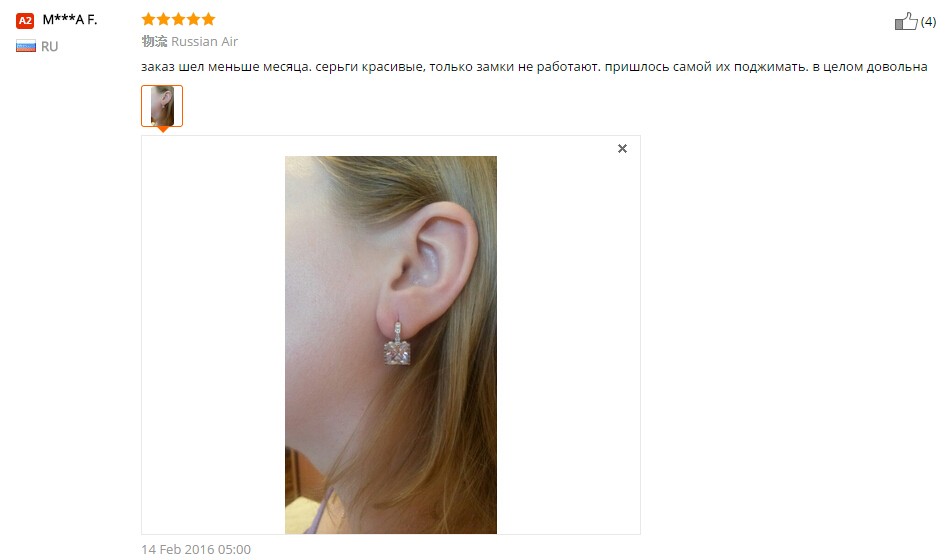Click the fifth orange rating star
Viewport: 946px width, 560px height.
tap(209, 19)
